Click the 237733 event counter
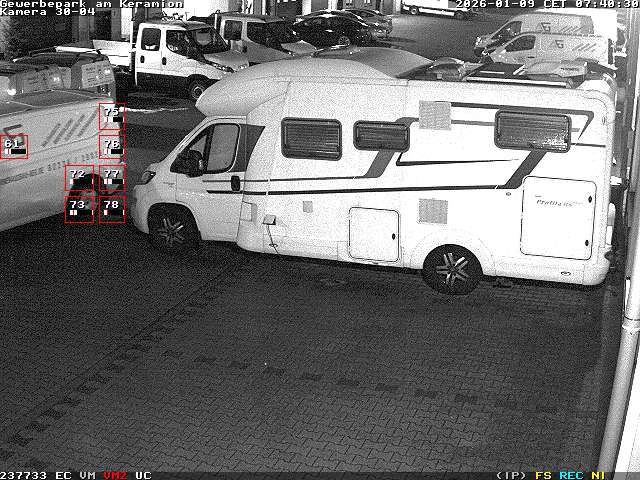The width and height of the screenshot is (640, 480). coord(23,475)
